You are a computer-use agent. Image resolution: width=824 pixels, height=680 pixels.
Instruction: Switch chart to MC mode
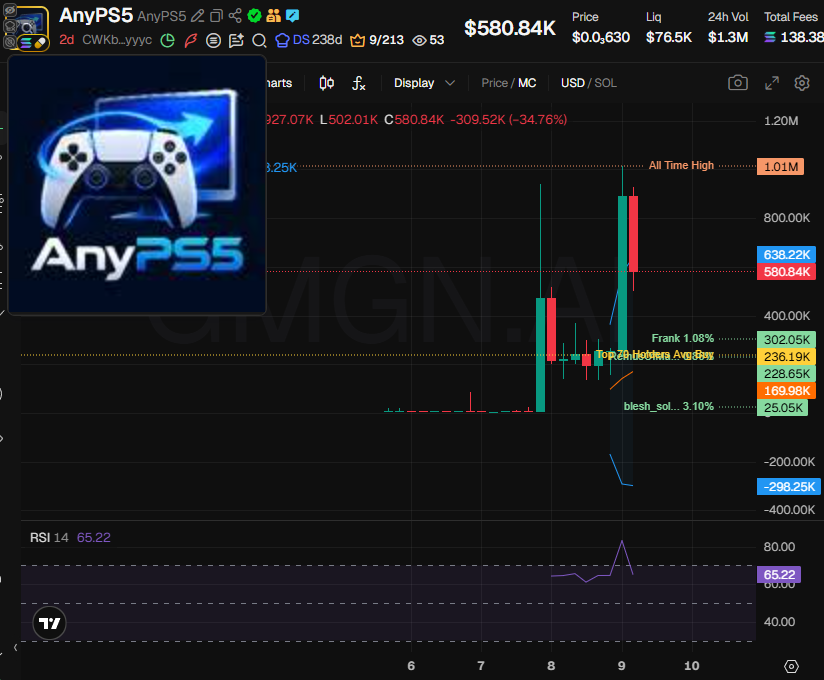coord(527,83)
